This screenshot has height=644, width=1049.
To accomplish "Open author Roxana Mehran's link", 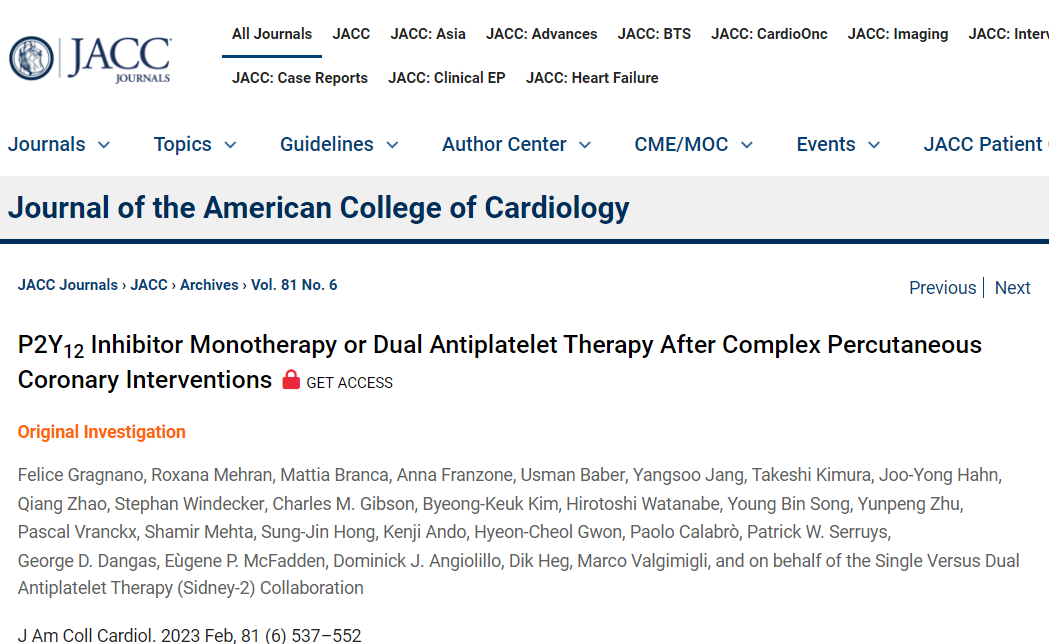I will point(211,475).
